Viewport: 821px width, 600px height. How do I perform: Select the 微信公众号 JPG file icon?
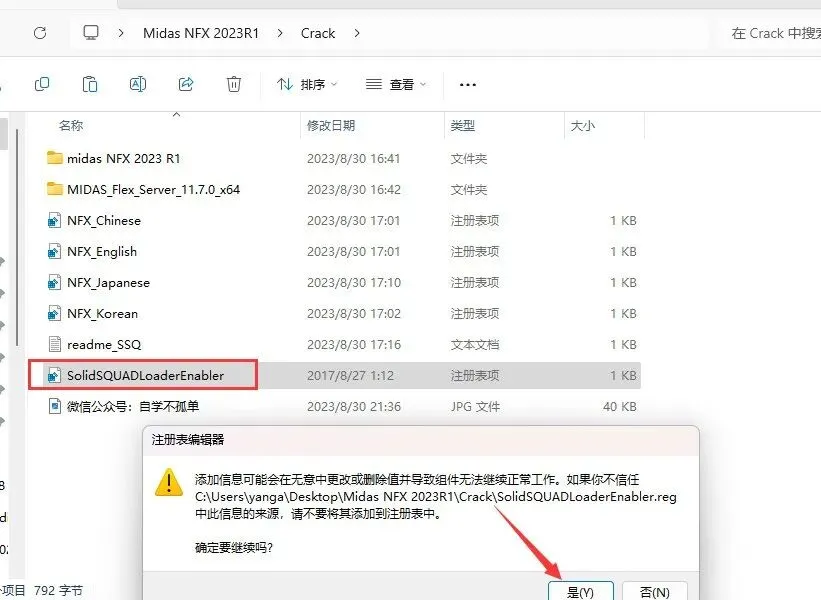54,406
